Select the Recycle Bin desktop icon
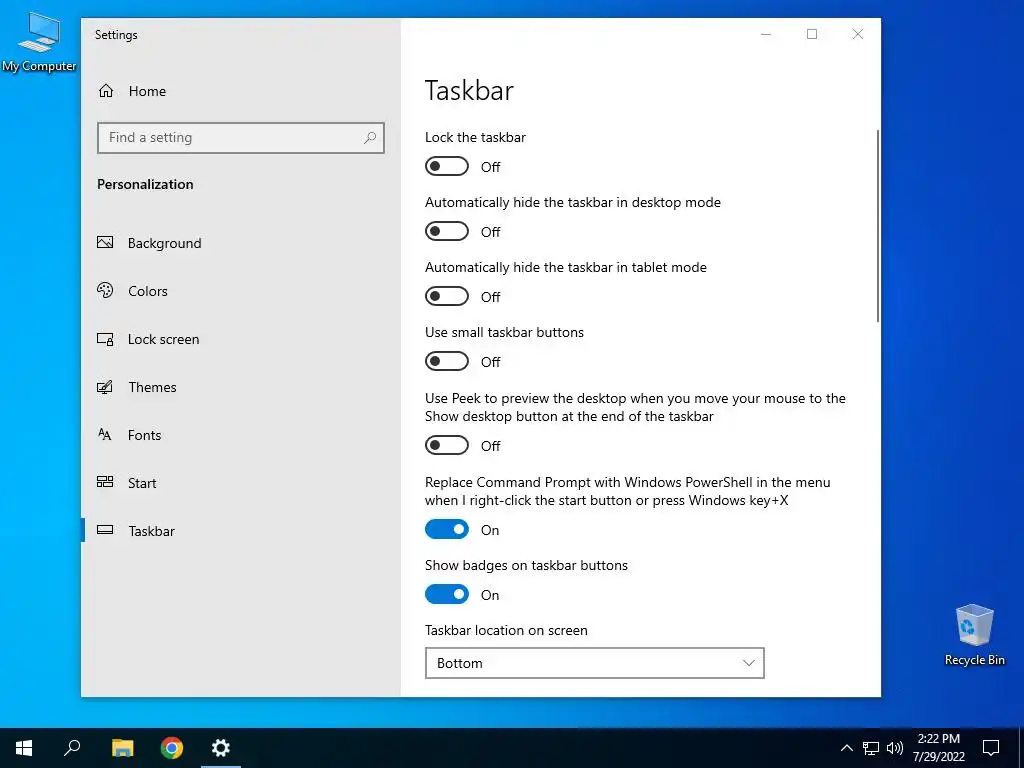Image resolution: width=1024 pixels, height=768 pixels. (x=974, y=635)
